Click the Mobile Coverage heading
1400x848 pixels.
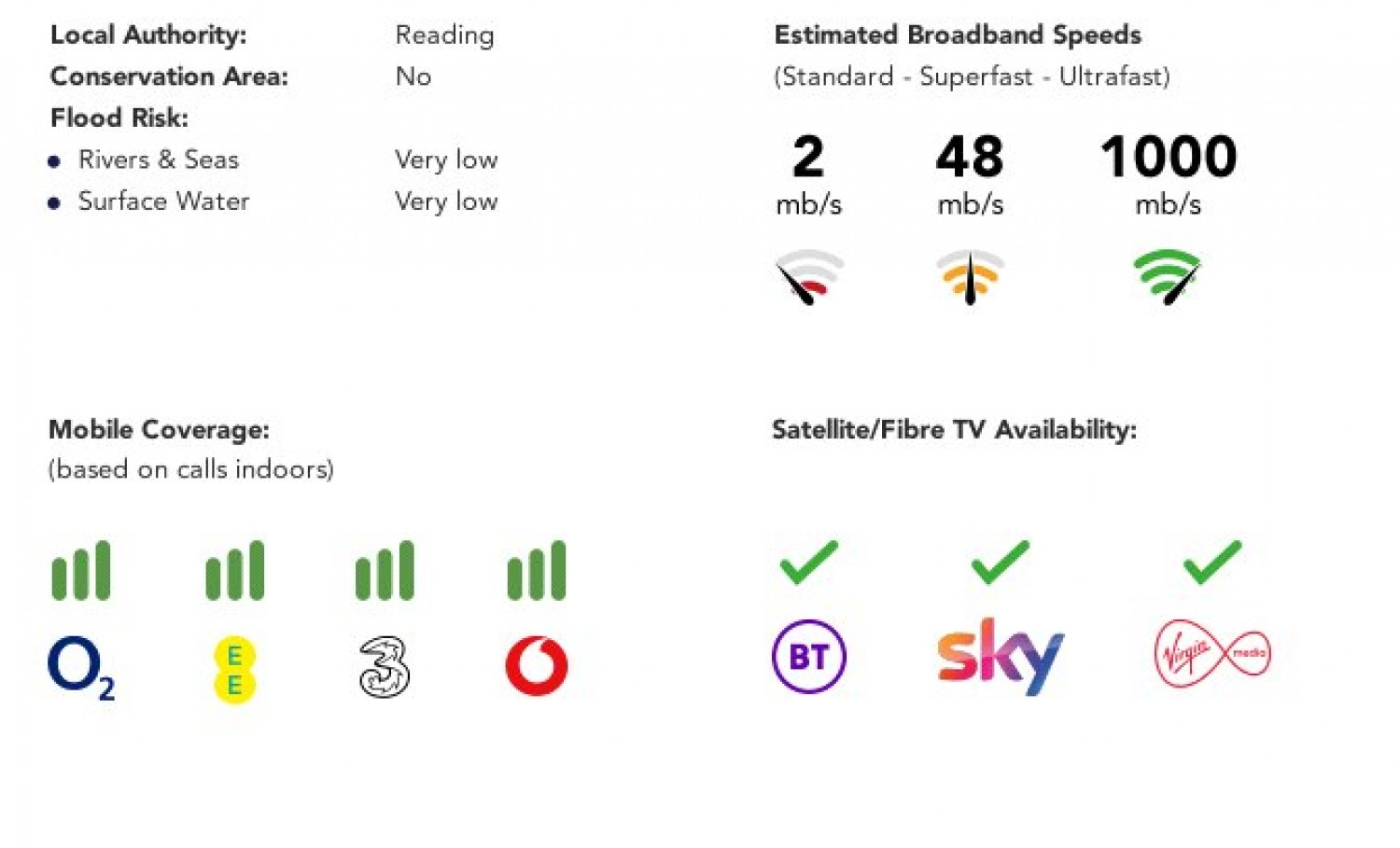(x=159, y=430)
